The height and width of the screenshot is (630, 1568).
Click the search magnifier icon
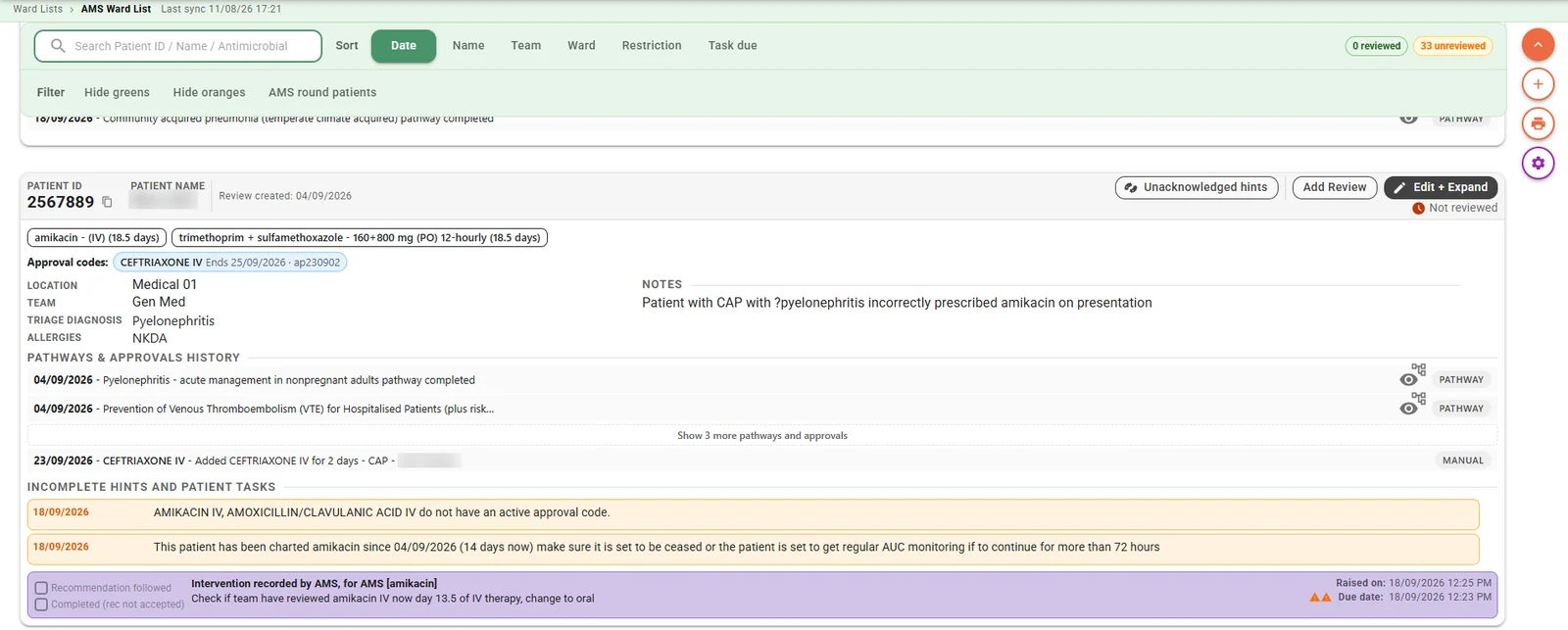(x=58, y=46)
